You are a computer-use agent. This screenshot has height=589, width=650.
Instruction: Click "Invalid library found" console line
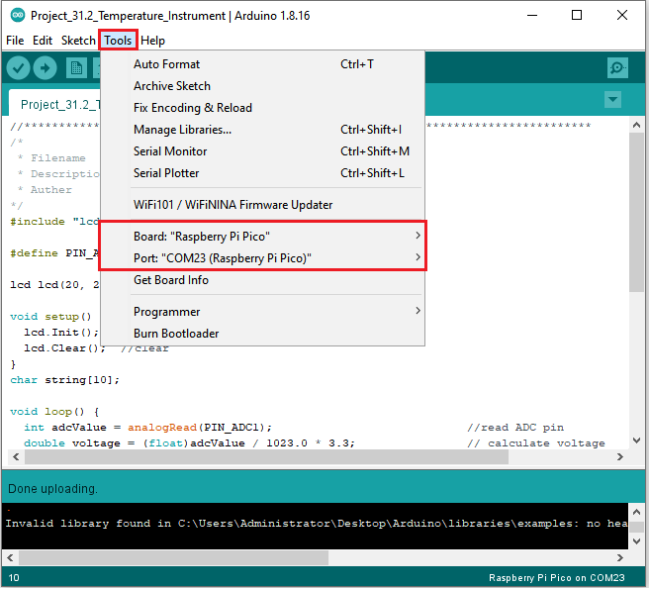[316, 524]
